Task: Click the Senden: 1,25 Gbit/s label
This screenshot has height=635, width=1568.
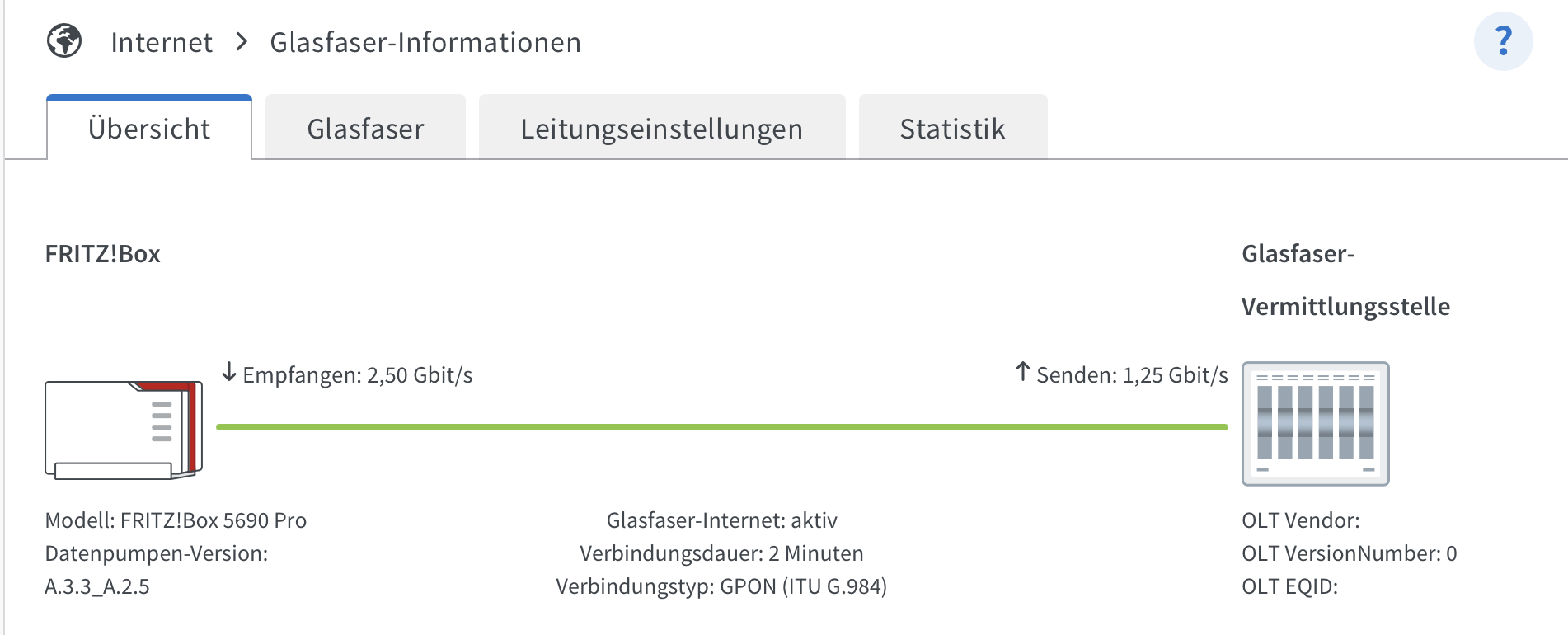Action: click(x=1132, y=375)
